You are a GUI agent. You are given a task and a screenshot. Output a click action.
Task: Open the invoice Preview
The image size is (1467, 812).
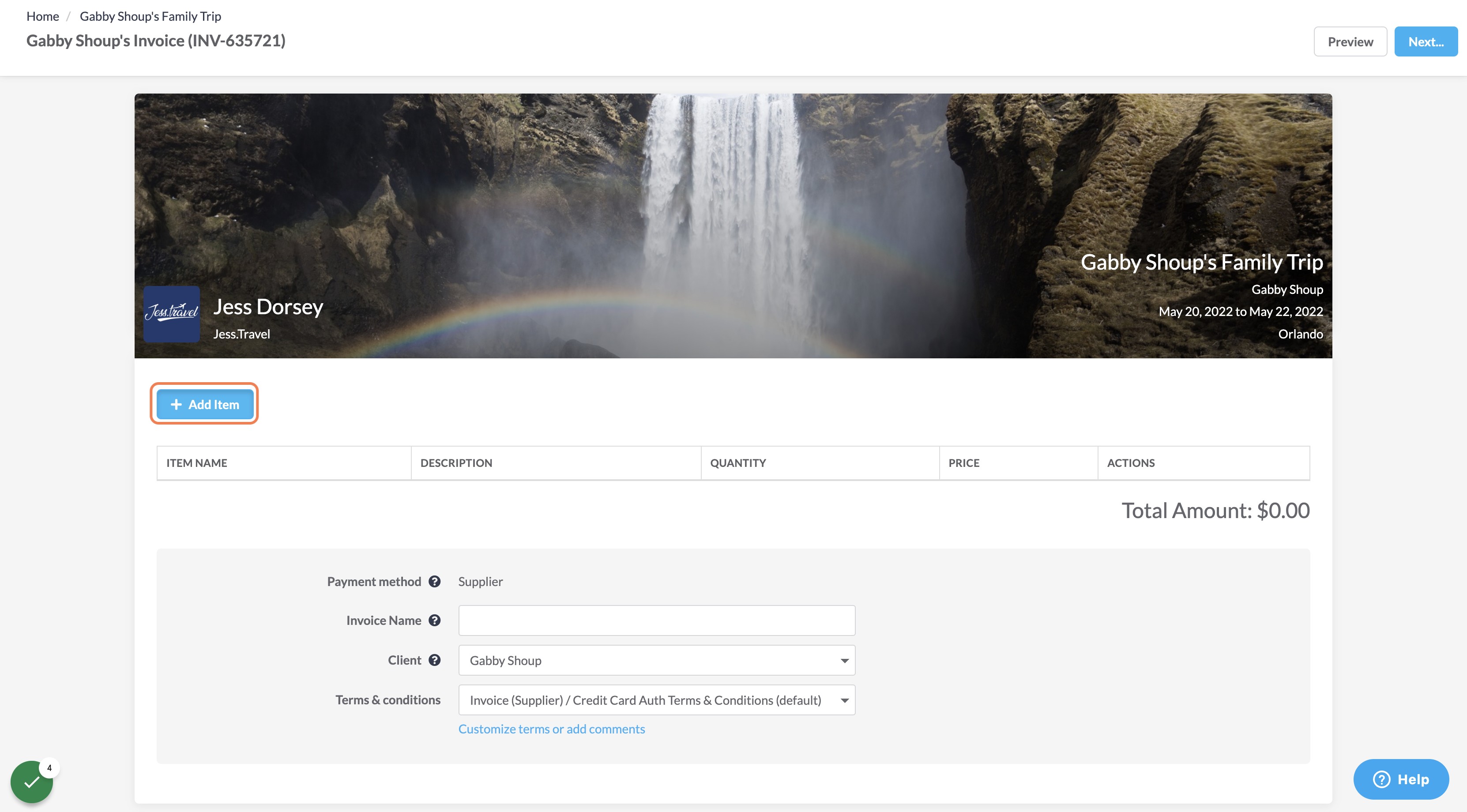click(x=1350, y=41)
